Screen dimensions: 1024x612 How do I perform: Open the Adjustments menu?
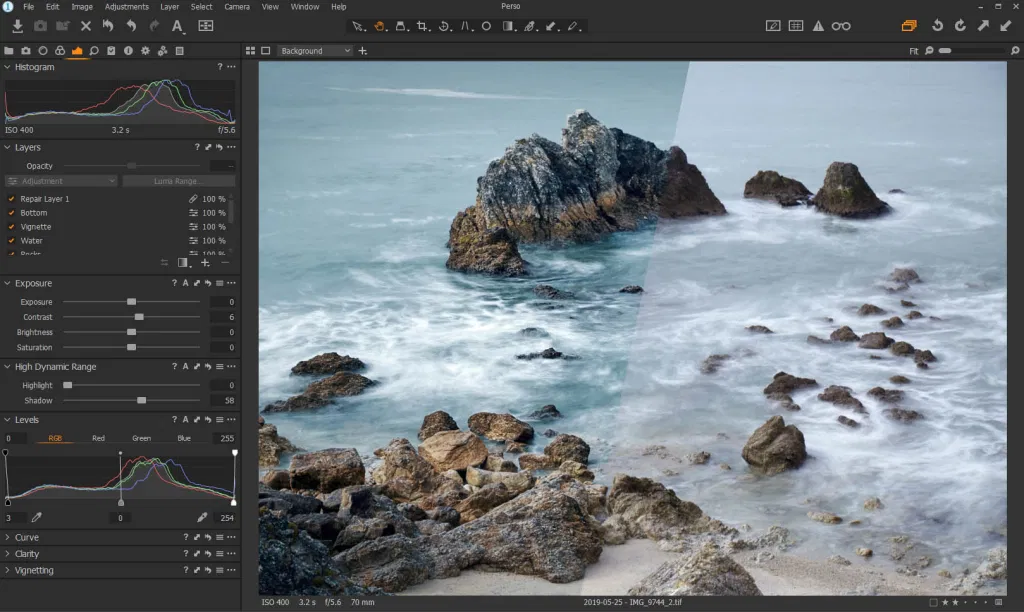click(x=126, y=7)
